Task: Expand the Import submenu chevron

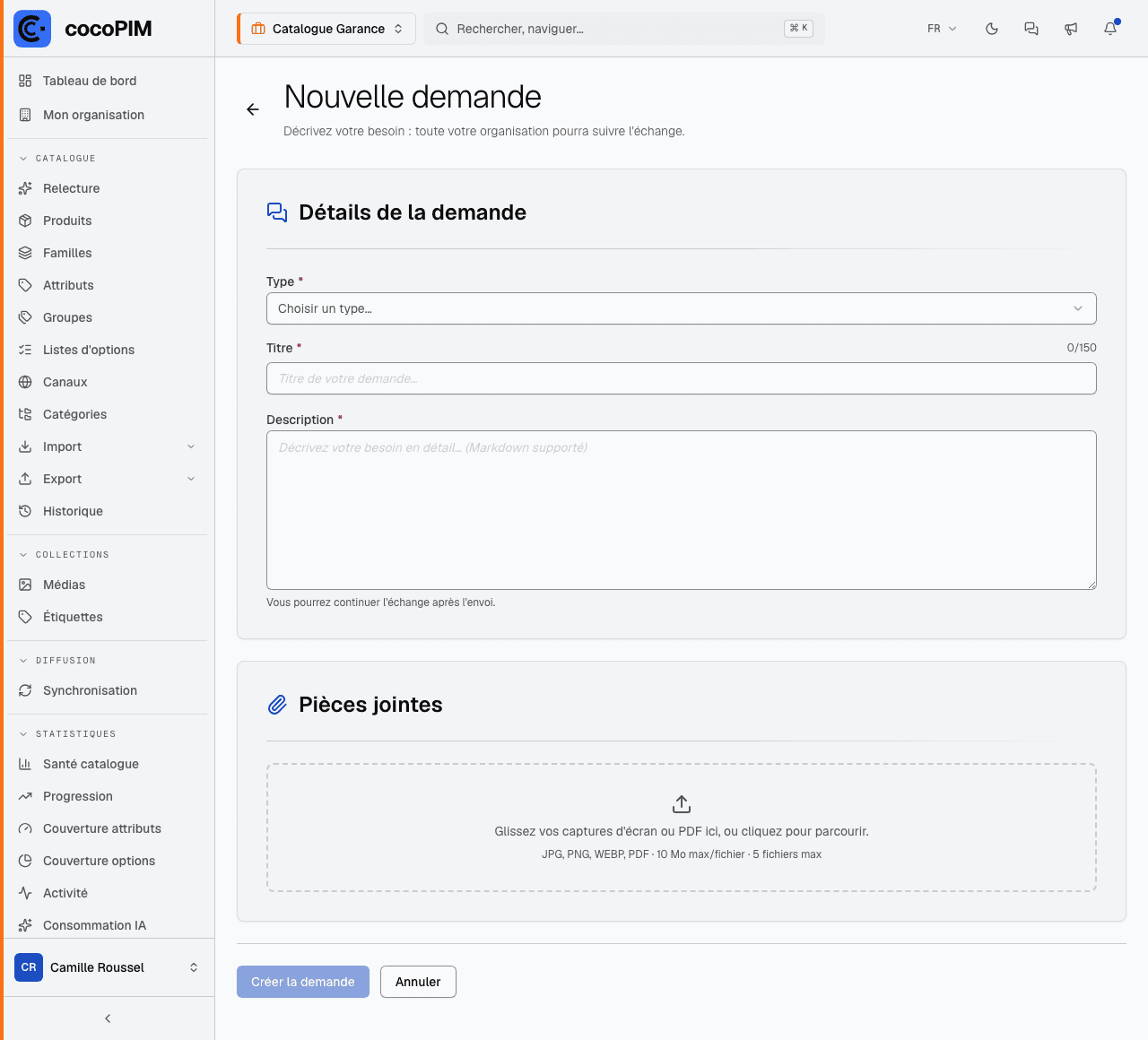Action: click(191, 446)
